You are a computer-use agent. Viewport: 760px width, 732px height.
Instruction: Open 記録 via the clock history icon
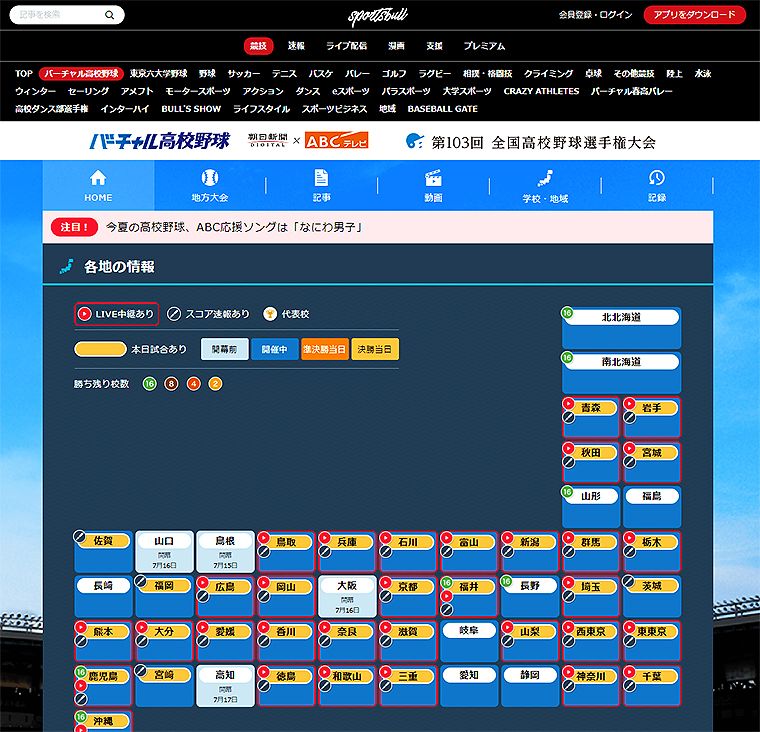coord(656,178)
